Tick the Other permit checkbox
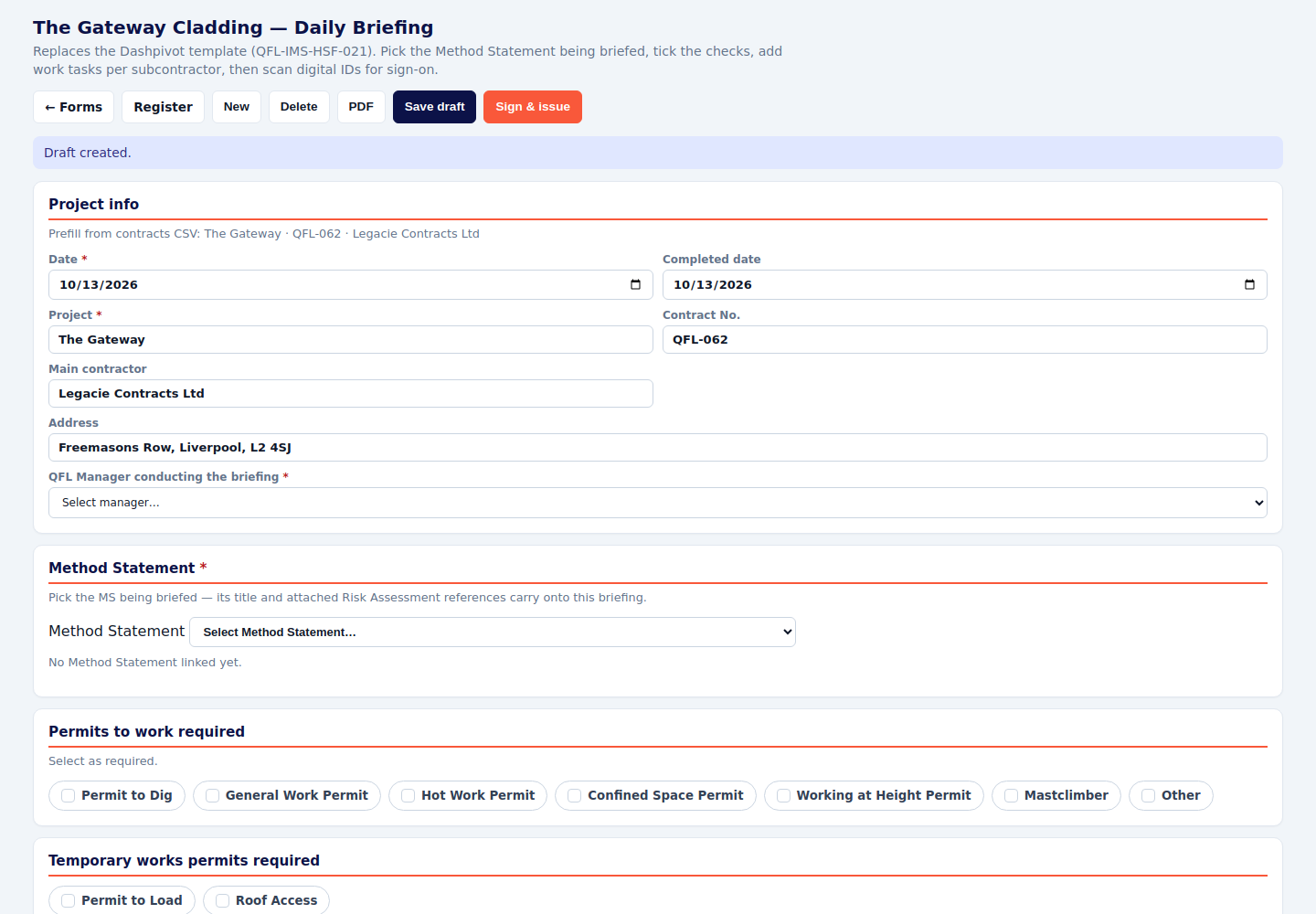The image size is (1316, 914). 1149,795
